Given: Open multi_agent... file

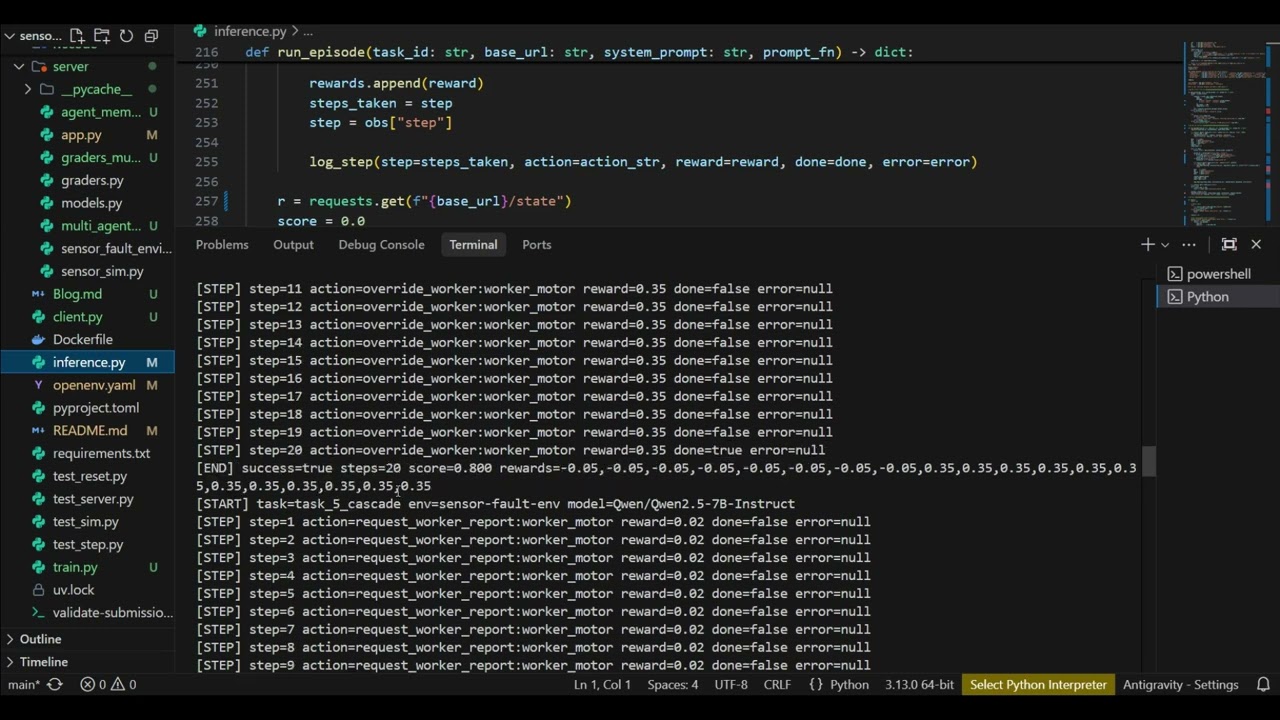Looking at the screenshot, I should pos(100,226).
